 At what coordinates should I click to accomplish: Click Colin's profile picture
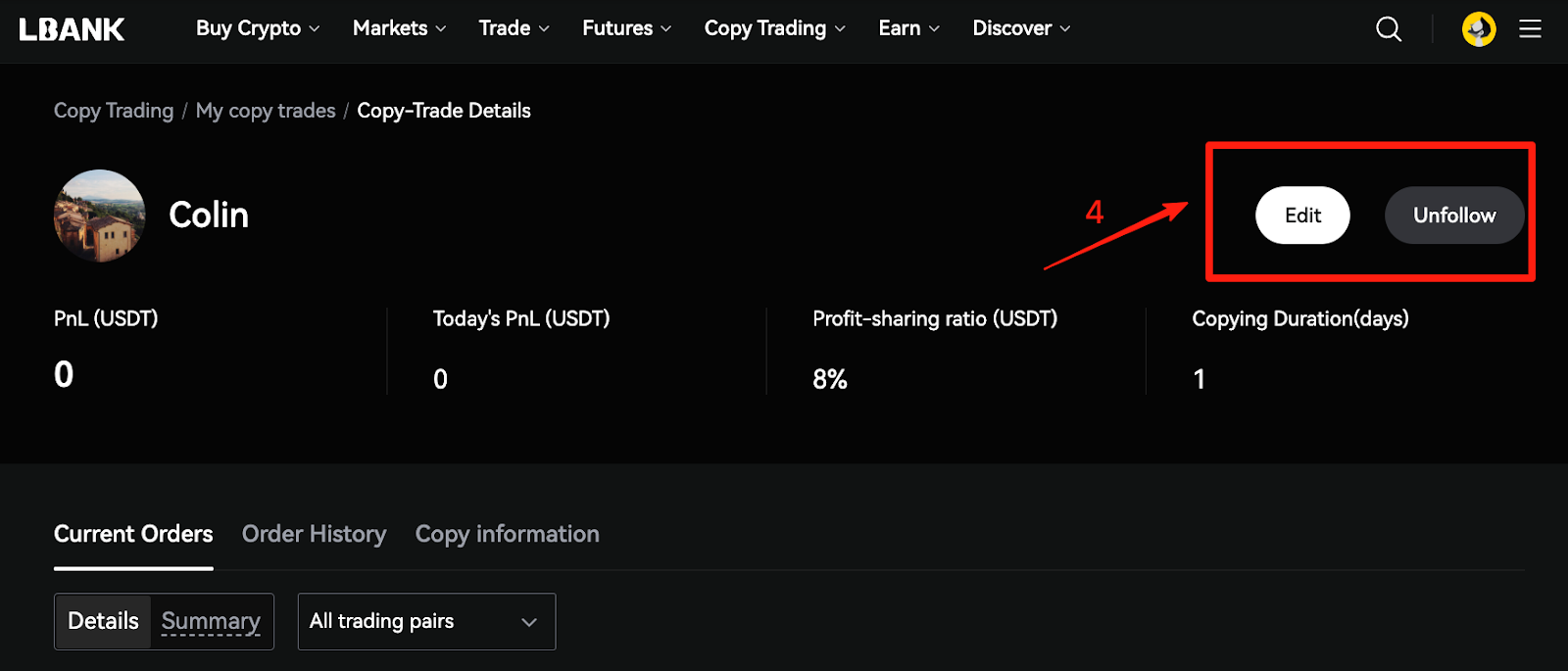99,216
